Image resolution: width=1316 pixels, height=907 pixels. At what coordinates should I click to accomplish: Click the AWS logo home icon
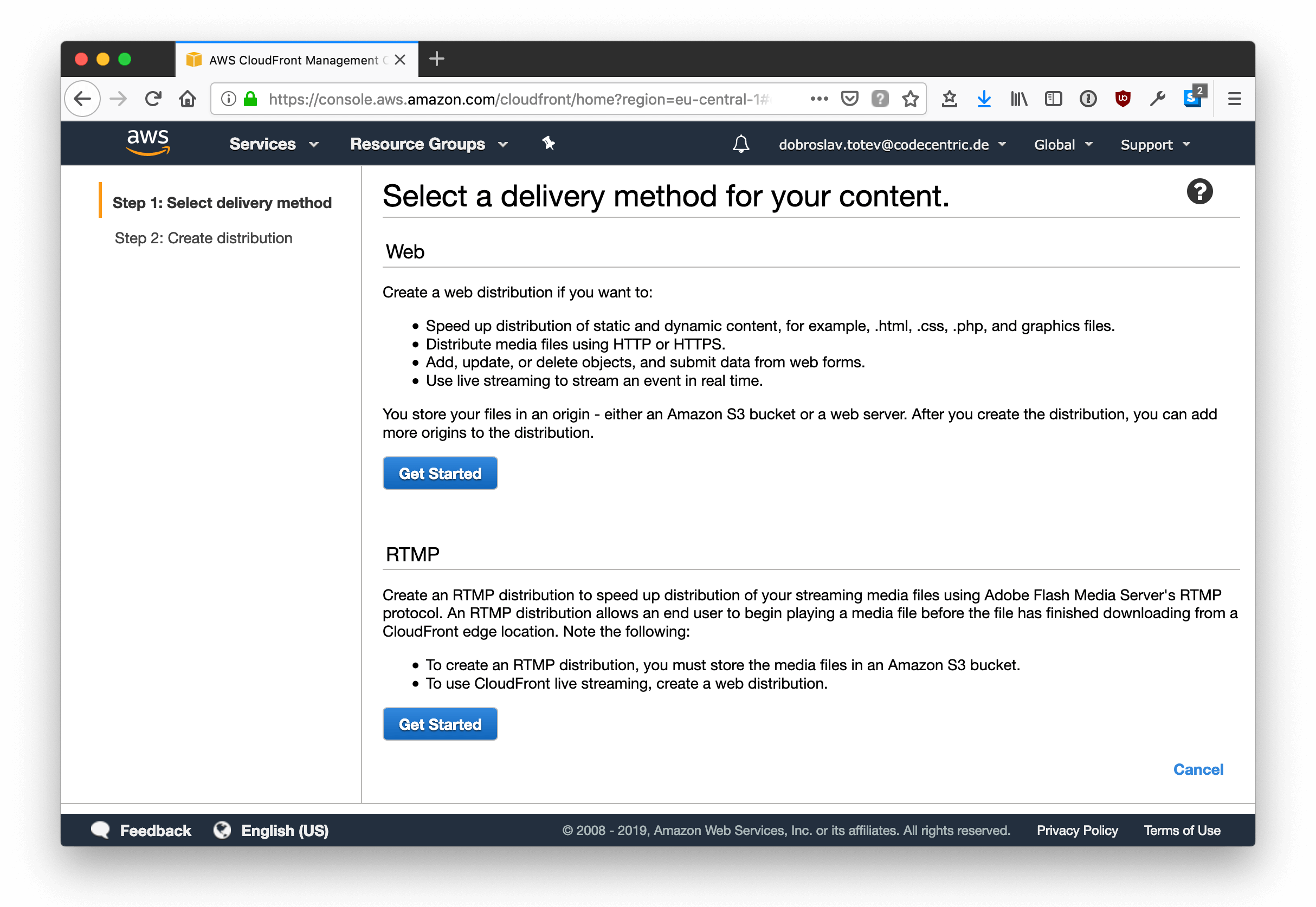click(148, 142)
